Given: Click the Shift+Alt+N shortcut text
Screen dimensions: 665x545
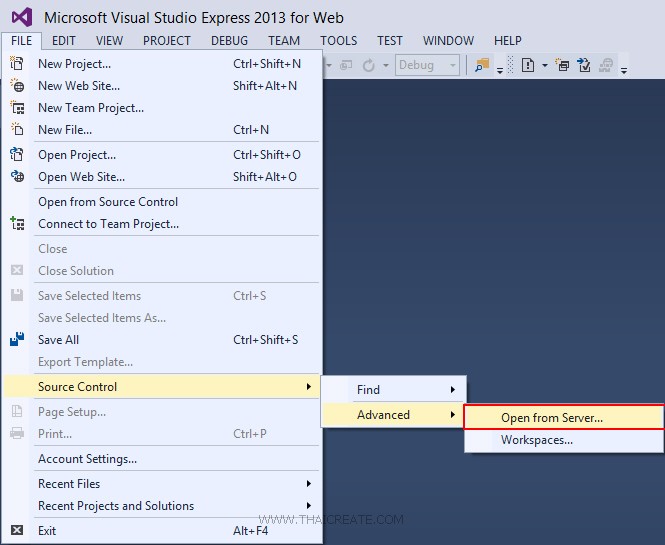Looking at the screenshot, I should point(265,86).
